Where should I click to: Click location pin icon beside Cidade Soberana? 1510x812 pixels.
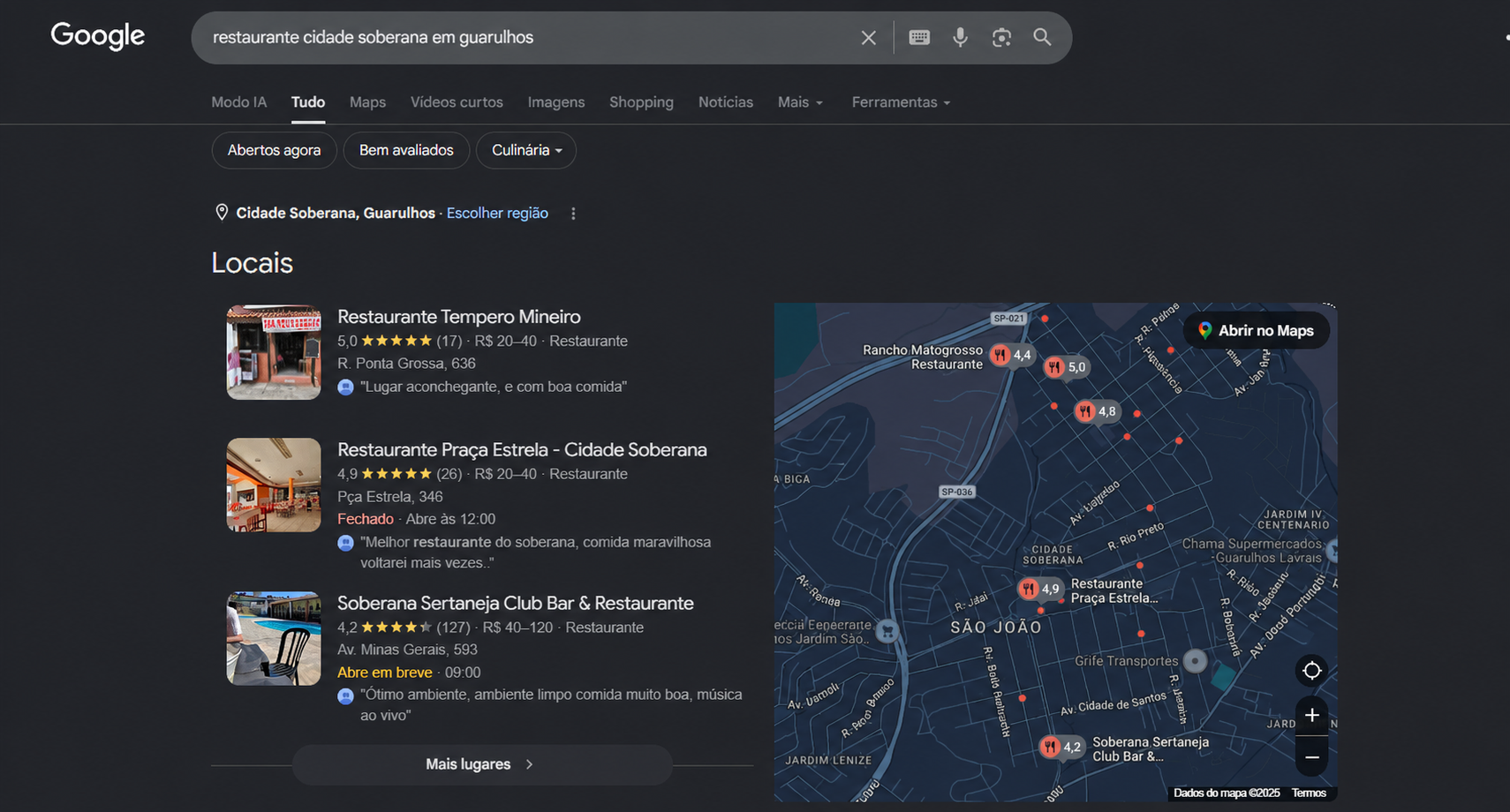pyautogui.click(x=222, y=213)
